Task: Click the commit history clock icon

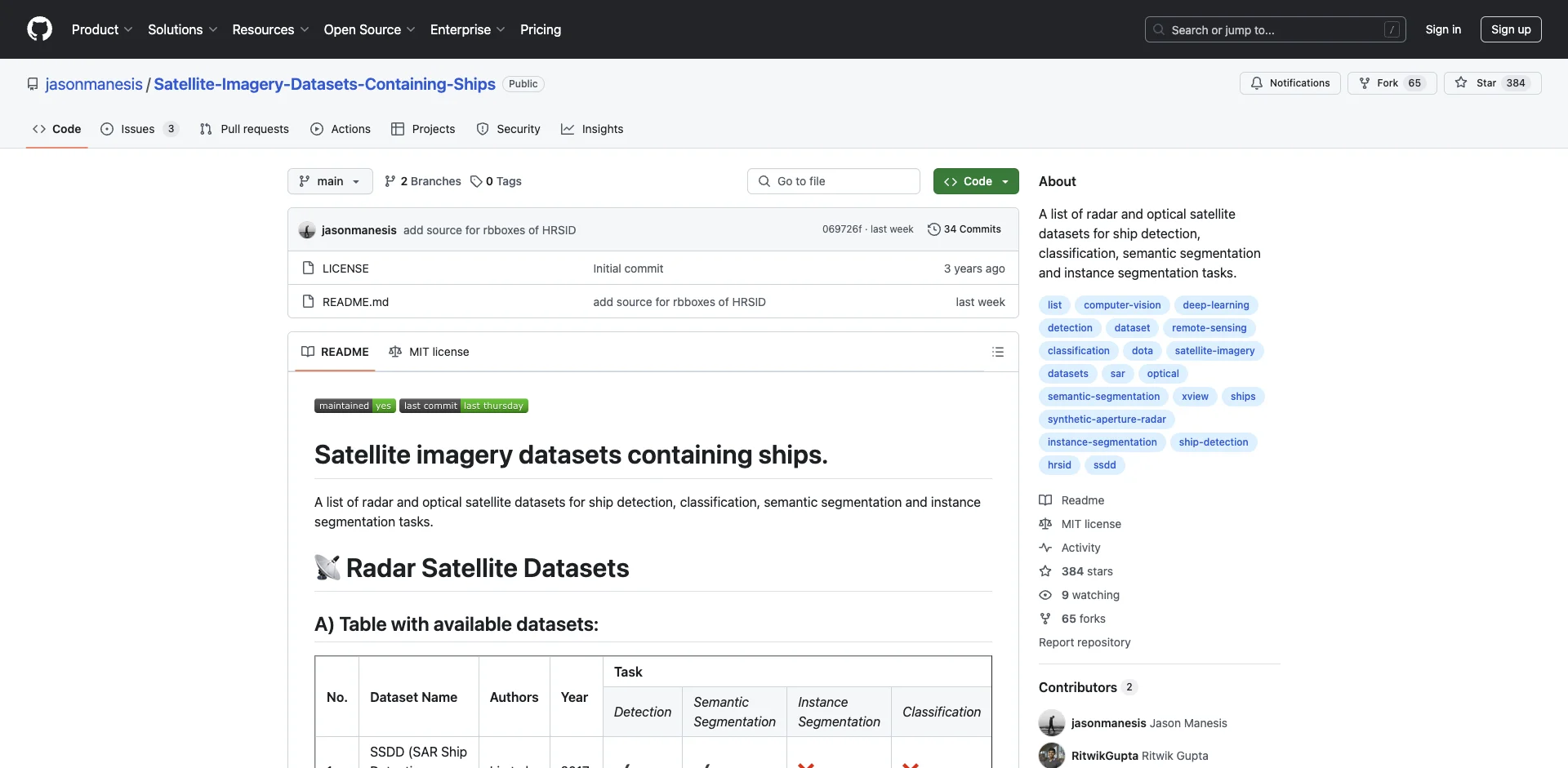Action: 934,229
